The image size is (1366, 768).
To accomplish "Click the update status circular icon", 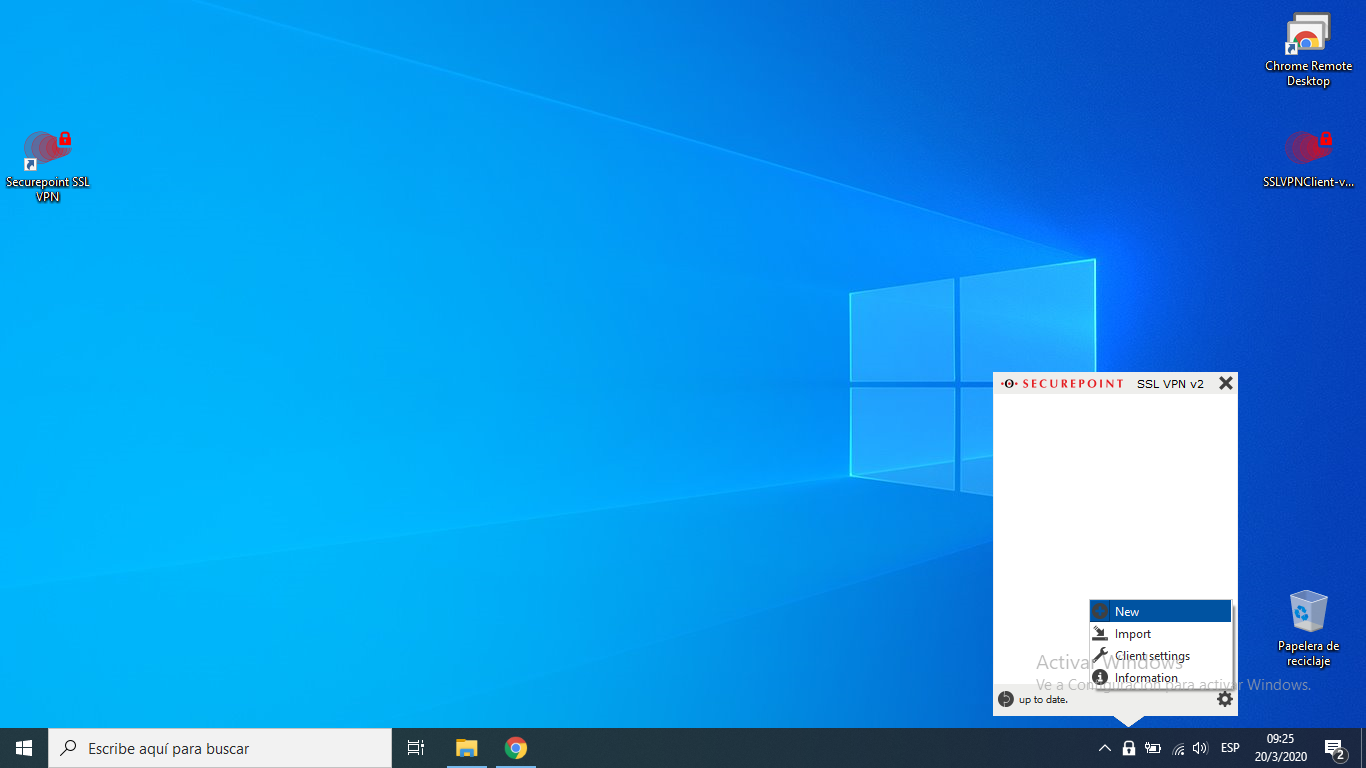I will point(1006,699).
